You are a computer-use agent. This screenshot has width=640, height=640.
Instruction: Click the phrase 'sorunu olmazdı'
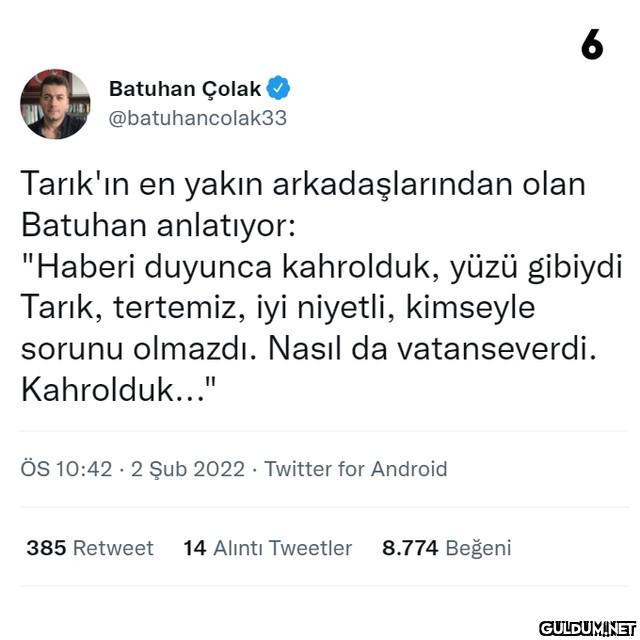139,349
